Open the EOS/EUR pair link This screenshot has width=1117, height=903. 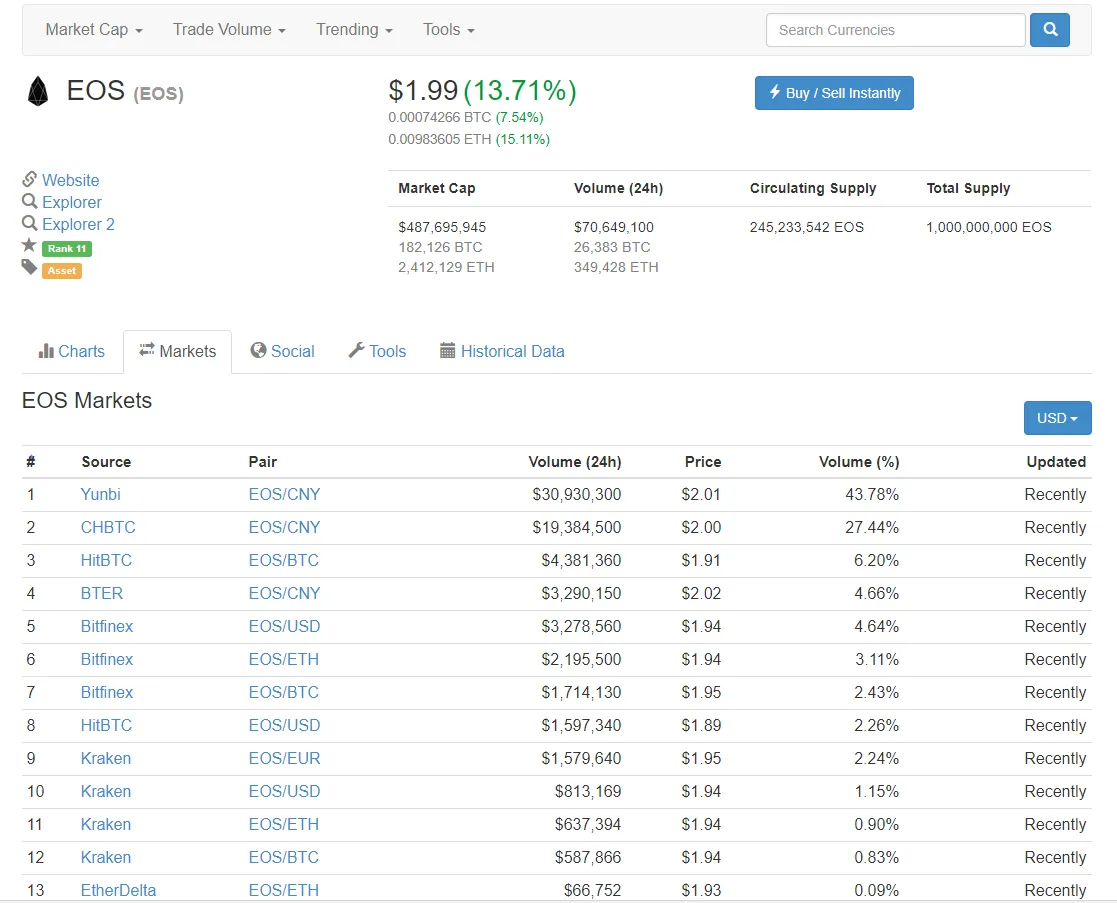284,758
